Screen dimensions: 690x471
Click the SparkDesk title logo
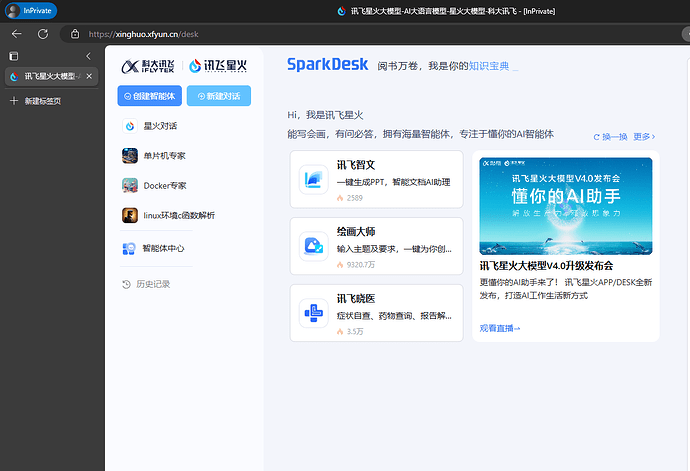point(327,64)
